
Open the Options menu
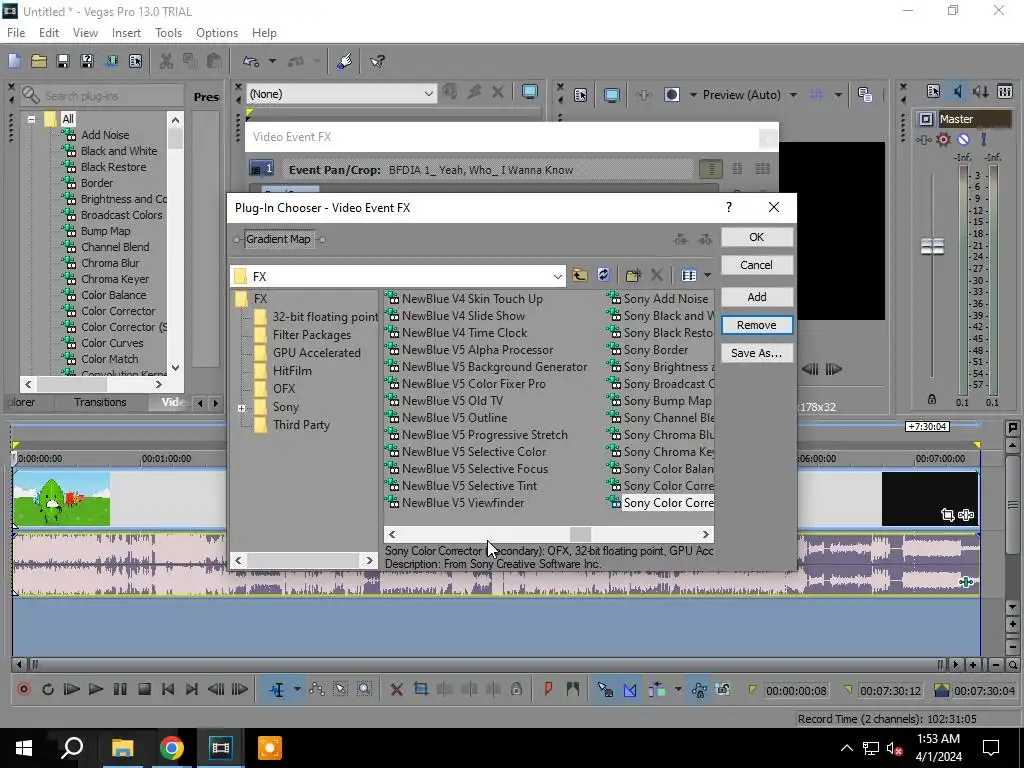point(217,33)
